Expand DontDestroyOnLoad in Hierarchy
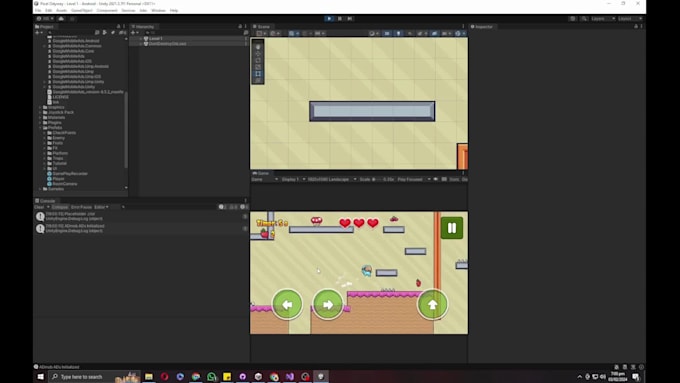680x383 pixels. point(141,44)
